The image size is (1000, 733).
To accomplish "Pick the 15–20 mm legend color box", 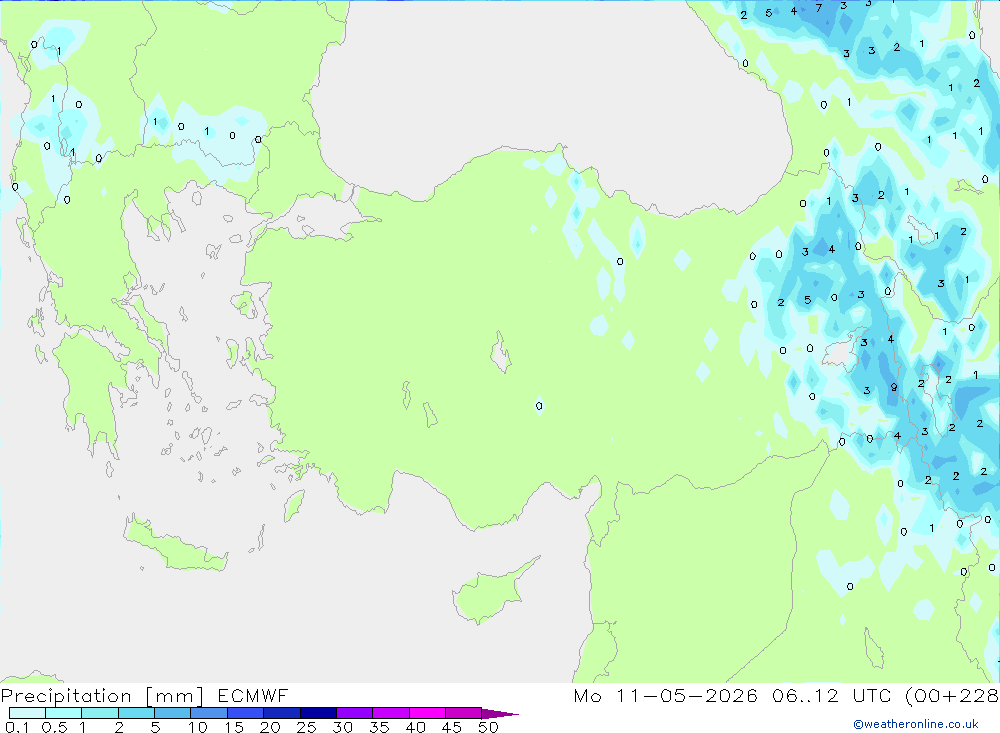I will click(245, 713).
